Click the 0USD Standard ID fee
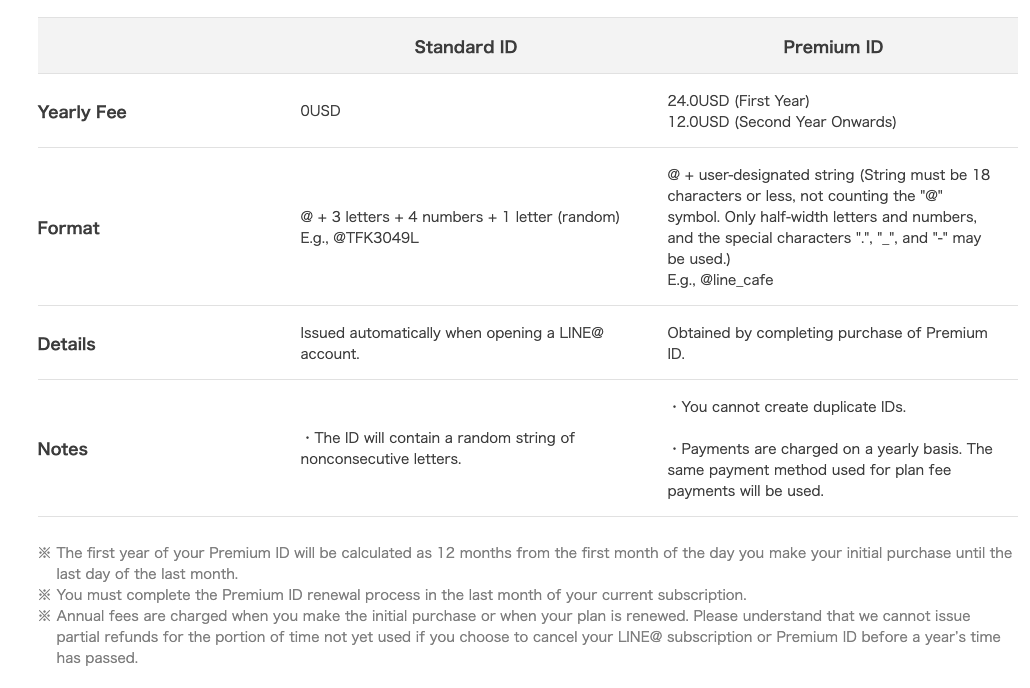 click(320, 111)
